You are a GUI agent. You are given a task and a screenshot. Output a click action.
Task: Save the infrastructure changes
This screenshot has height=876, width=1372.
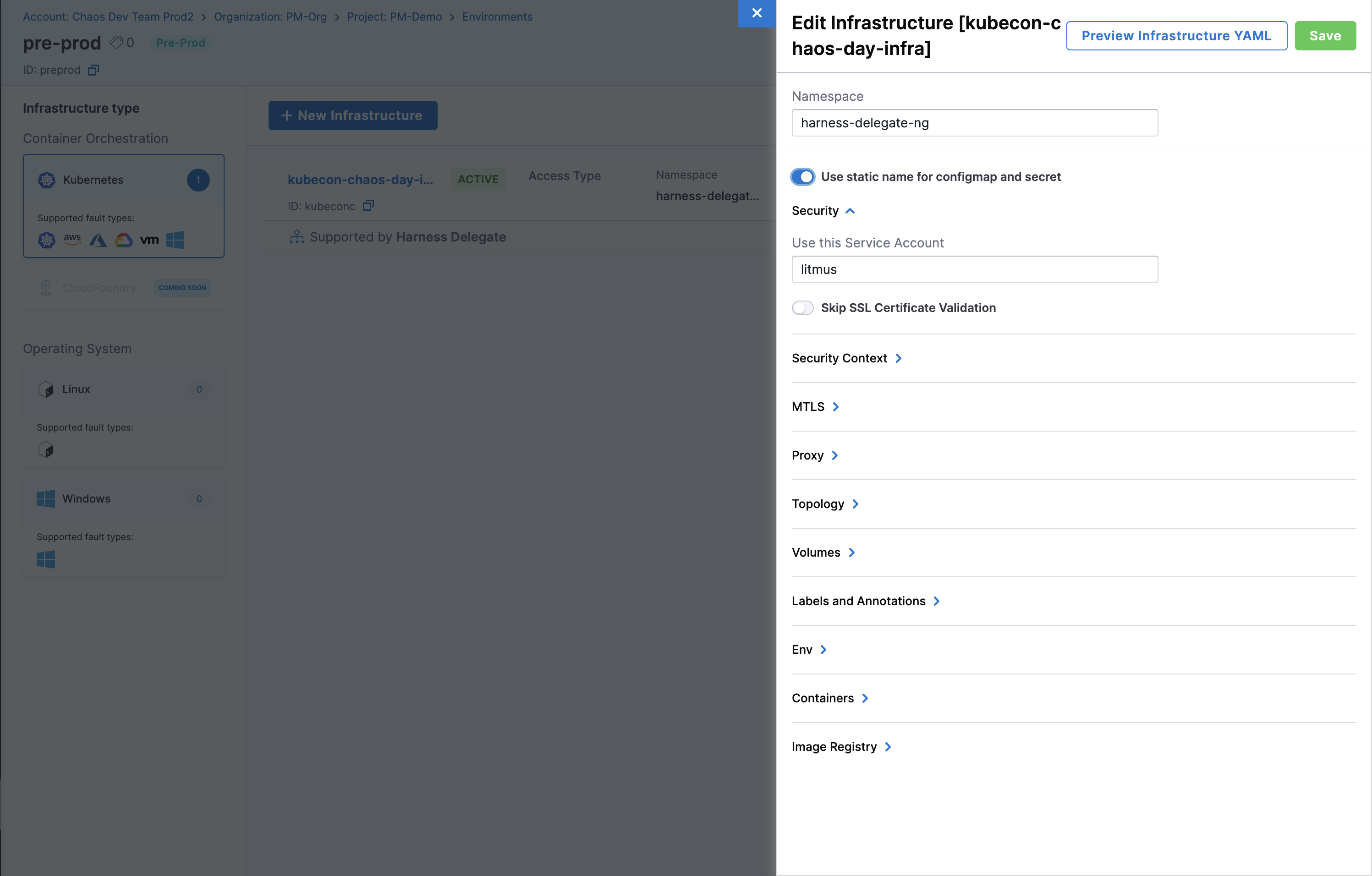pos(1325,36)
